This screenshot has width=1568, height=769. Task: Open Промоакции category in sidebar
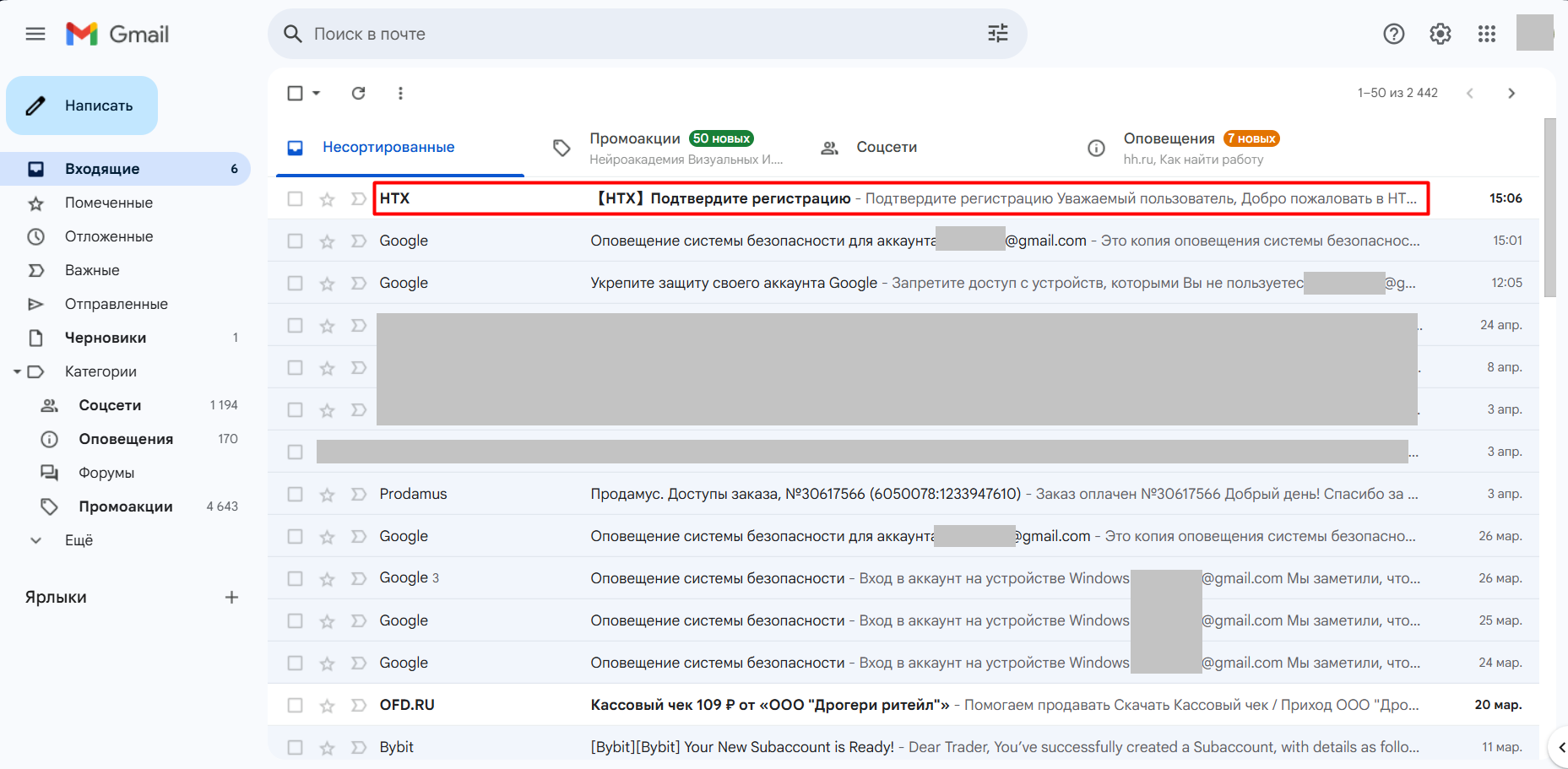[x=125, y=506]
